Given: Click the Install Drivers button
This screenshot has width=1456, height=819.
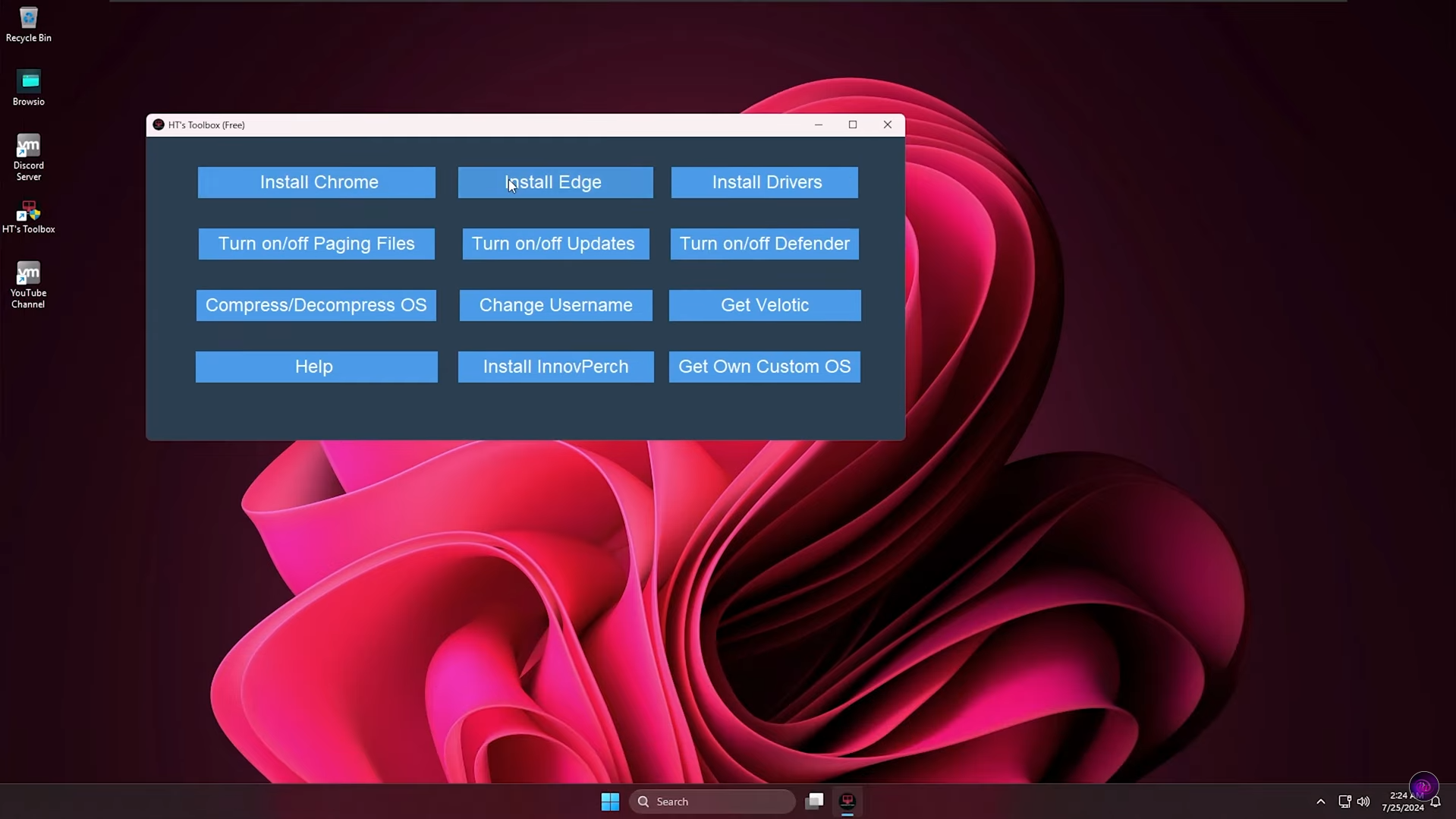Looking at the screenshot, I should click(765, 182).
